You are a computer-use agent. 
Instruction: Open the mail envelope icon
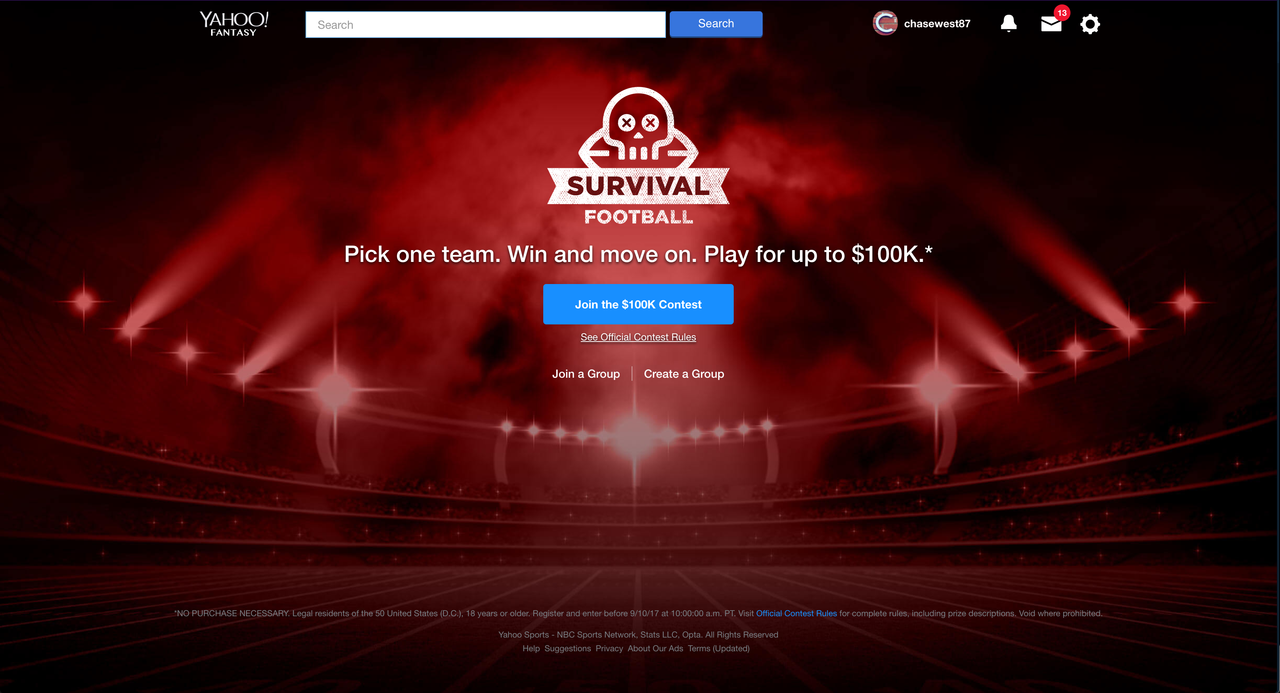point(1051,24)
